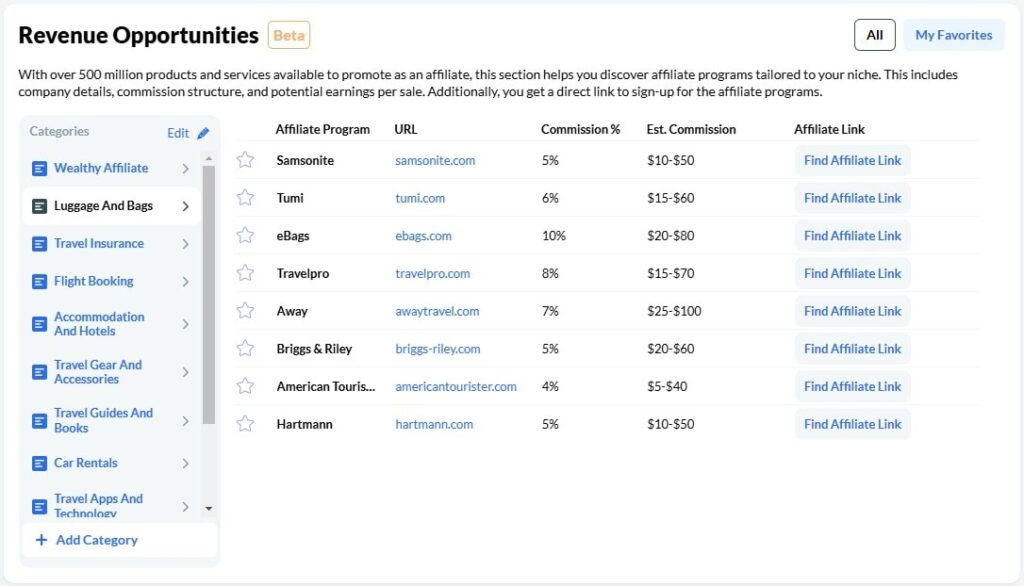The width and height of the screenshot is (1024, 586).
Task: Select the Wealthy Affiliate category
Action: pos(111,169)
